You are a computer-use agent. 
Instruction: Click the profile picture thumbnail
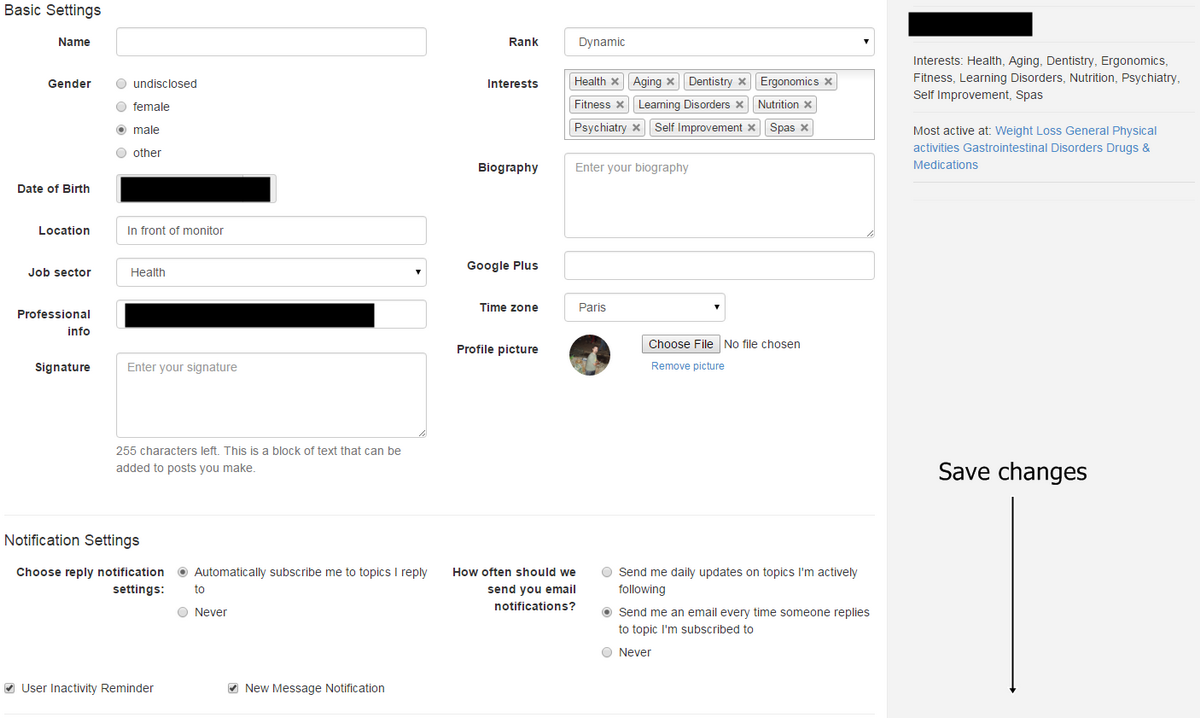pyautogui.click(x=590, y=355)
